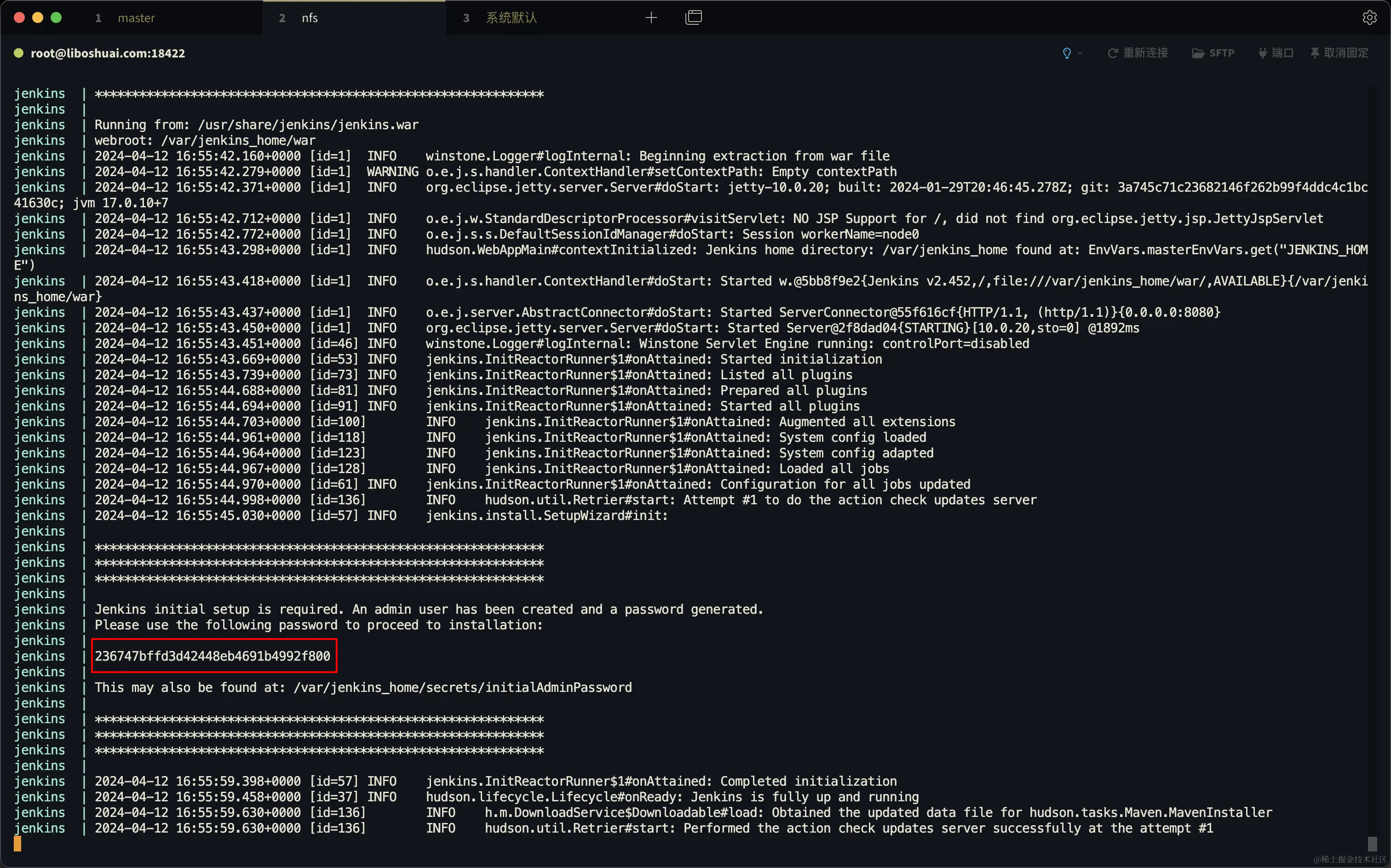The image size is (1391, 868).
Task: Click the reconnect (重新连接) refresh icon
Action: point(1112,53)
